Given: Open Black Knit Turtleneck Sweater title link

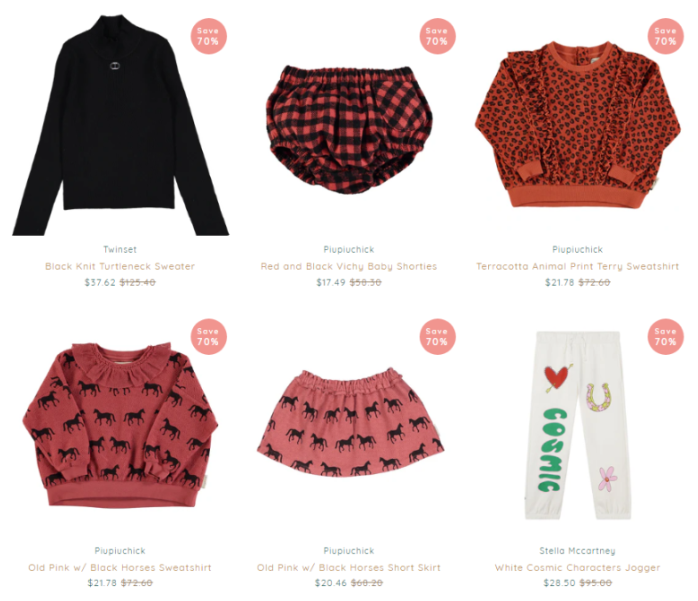Looking at the screenshot, I should [120, 266].
